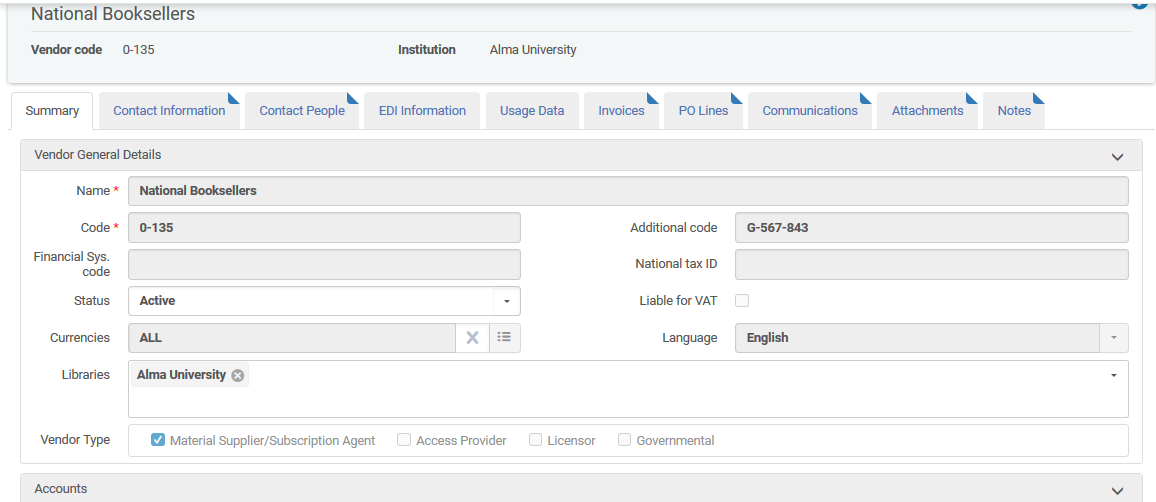Switch to the Contact Information tab
Screen dimensions: 1156x502
169,111
